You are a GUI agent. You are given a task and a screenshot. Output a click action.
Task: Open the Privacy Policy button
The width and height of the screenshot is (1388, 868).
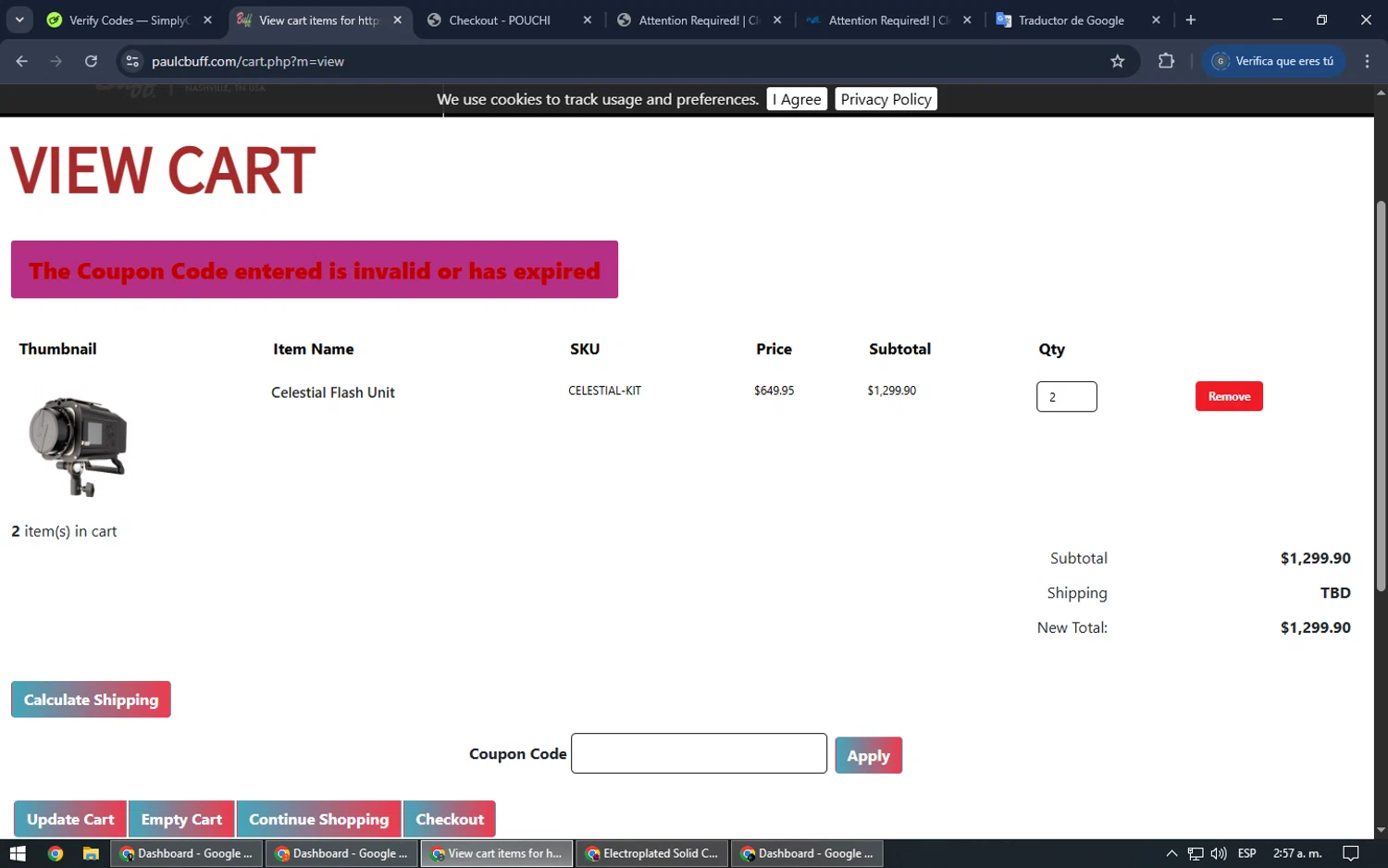(886, 99)
